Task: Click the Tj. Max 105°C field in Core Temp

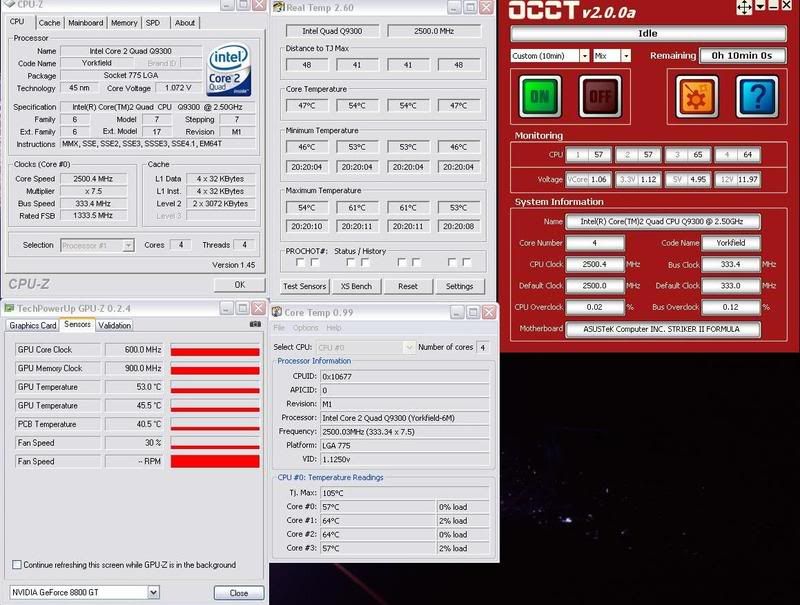Action: click(404, 493)
